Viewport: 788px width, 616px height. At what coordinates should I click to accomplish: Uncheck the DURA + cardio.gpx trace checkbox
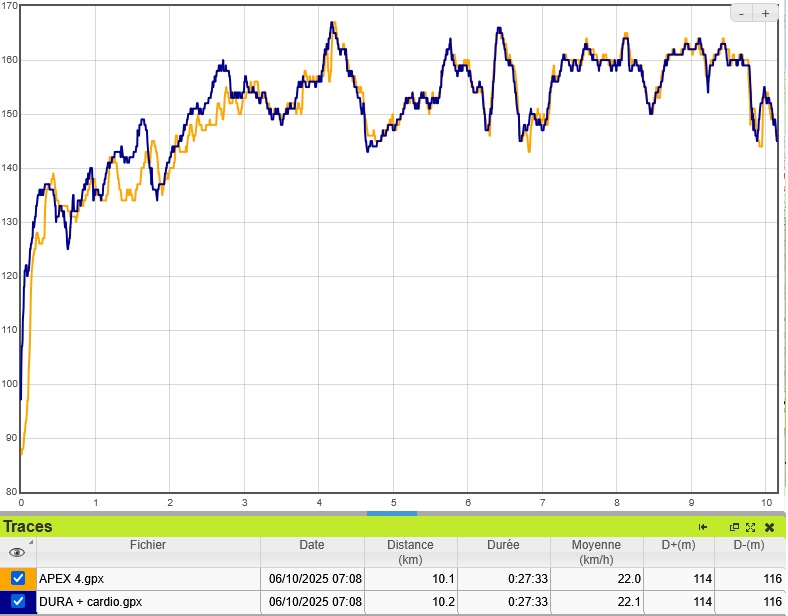[x=18, y=602]
